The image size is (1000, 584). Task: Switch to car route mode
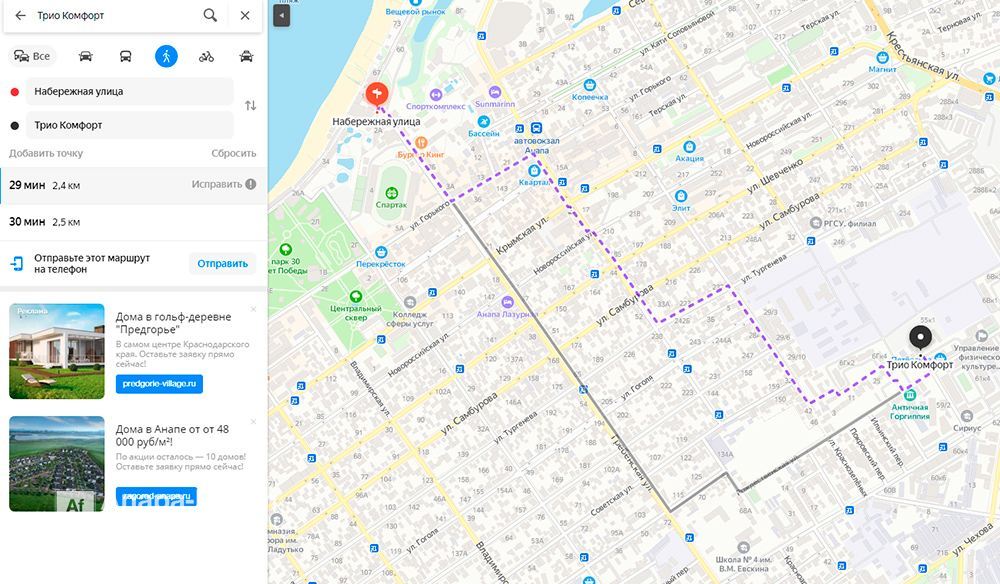tap(85, 56)
